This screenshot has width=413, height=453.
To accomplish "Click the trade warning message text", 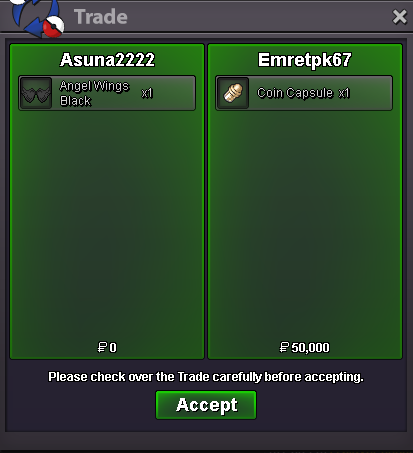I will pyautogui.click(x=206, y=377).
